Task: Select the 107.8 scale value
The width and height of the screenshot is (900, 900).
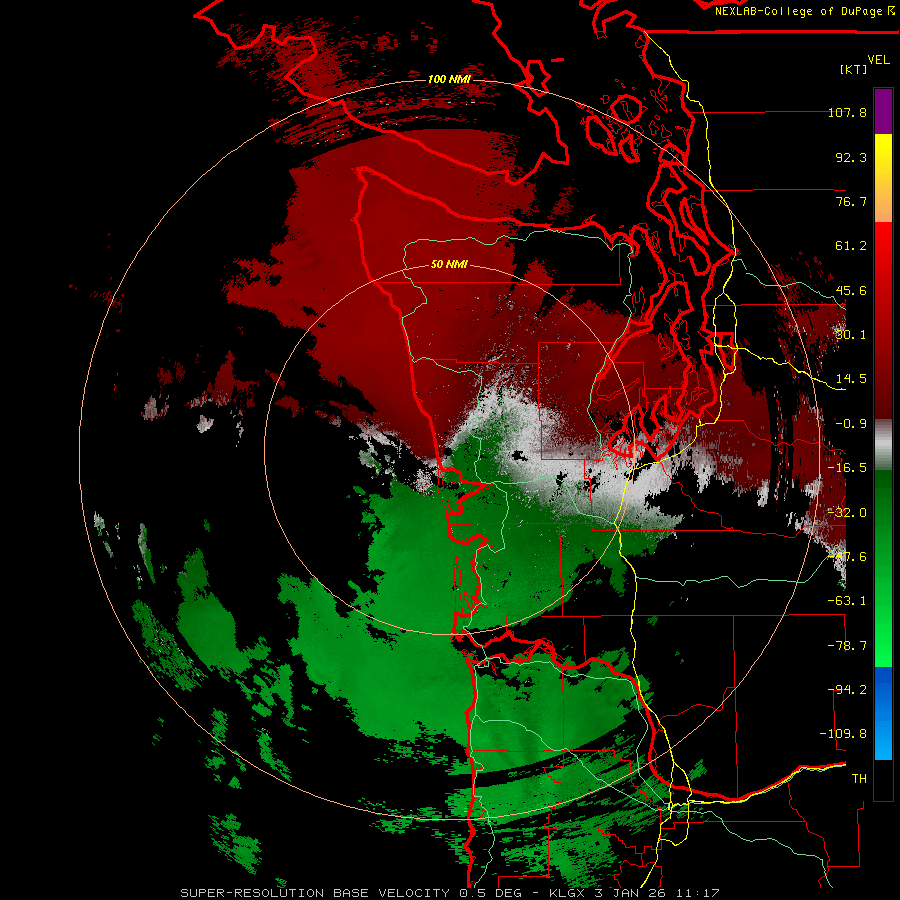Action: coord(847,112)
